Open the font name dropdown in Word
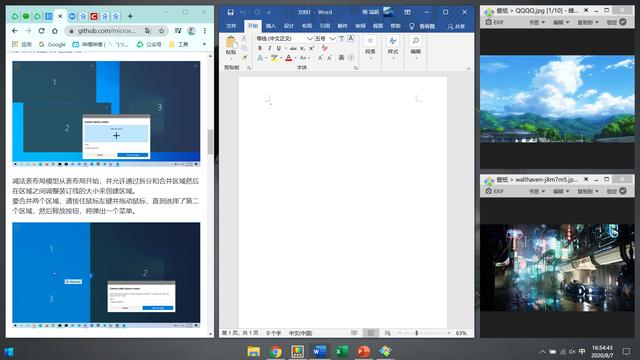 pyautogui.click(x=309, y=38)
